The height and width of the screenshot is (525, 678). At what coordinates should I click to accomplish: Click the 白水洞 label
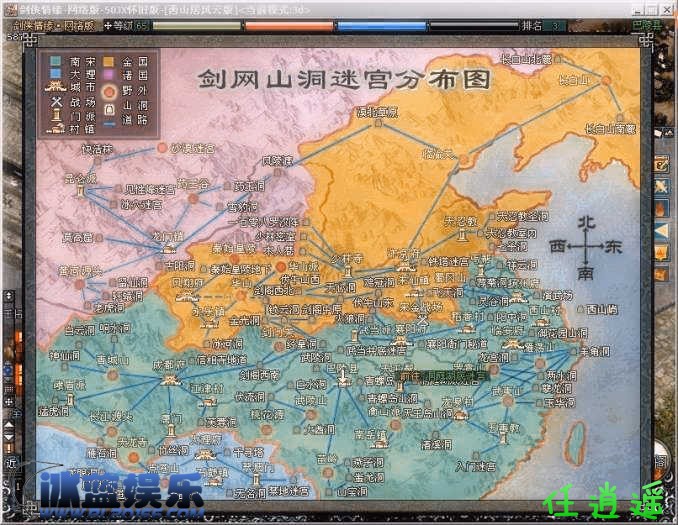tap(311, 384)
